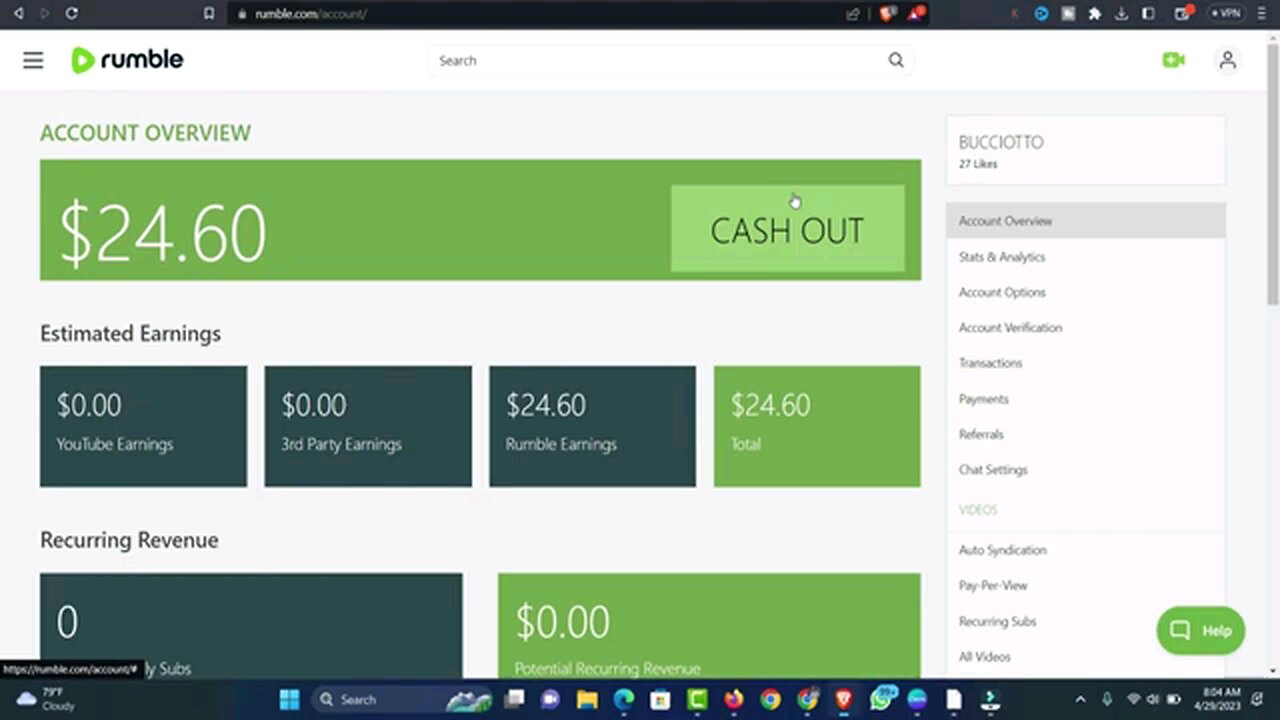Click the BUCCIOTTO channel name
This screenshot has width=1280, height=720.
pyautogui.click(x=1000, y=142)
